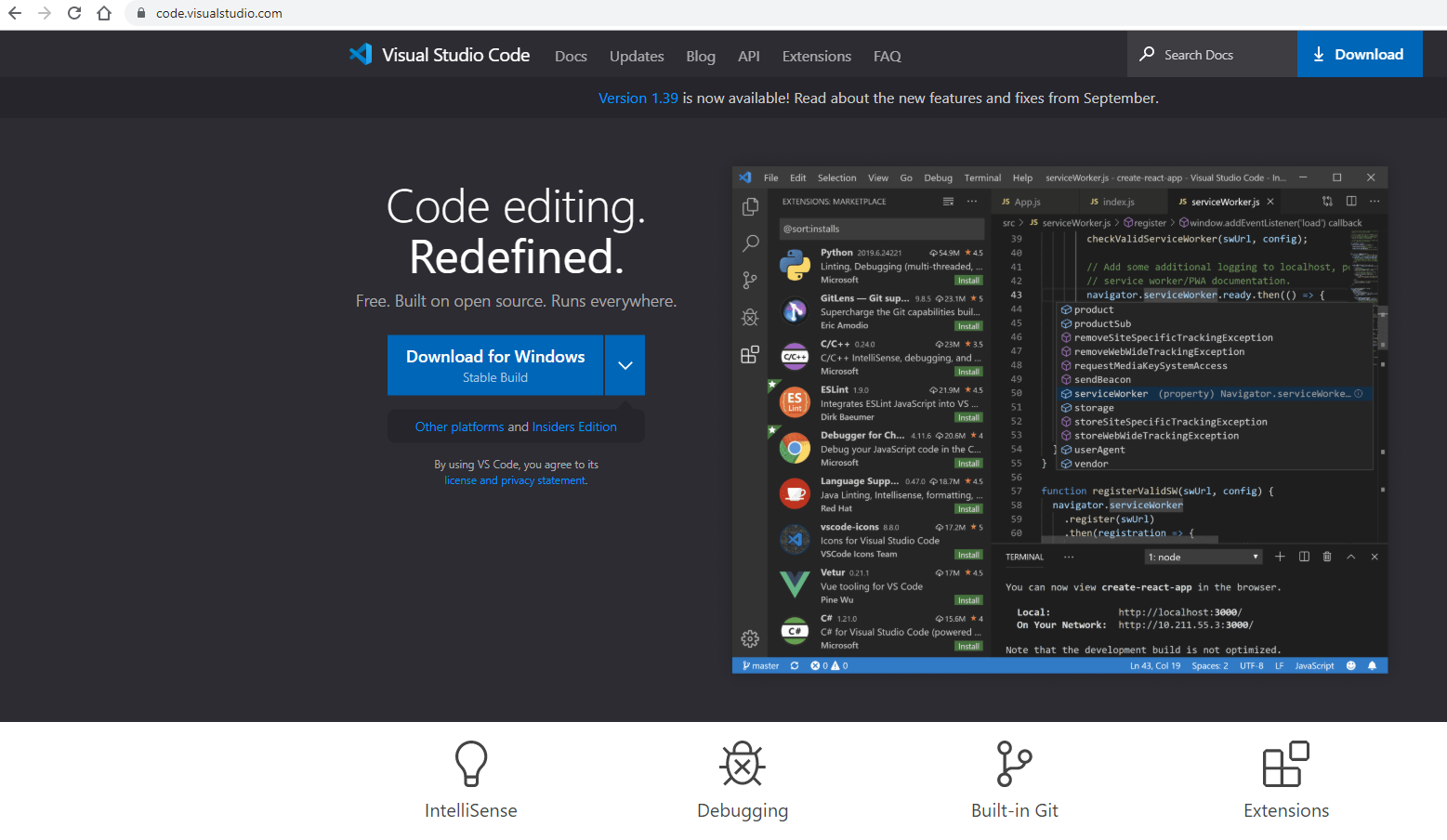
Task: Click the Debugging bug feature icon
Action: pos(743,764)
